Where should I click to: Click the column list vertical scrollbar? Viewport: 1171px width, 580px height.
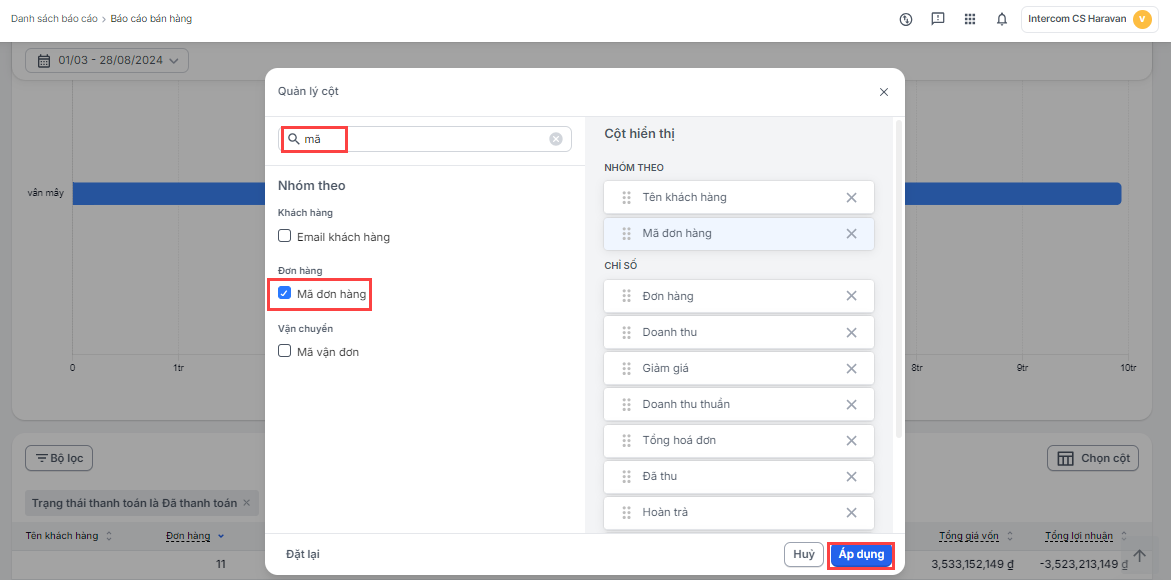pos(898,280)
